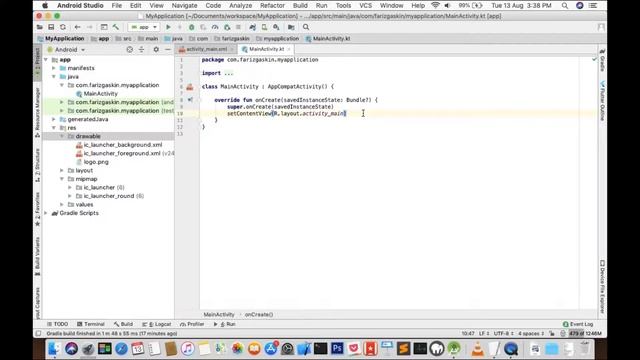Hide the Project panel with minus icon
Viewport: 640px width, 360px height.
click(168, 49)
